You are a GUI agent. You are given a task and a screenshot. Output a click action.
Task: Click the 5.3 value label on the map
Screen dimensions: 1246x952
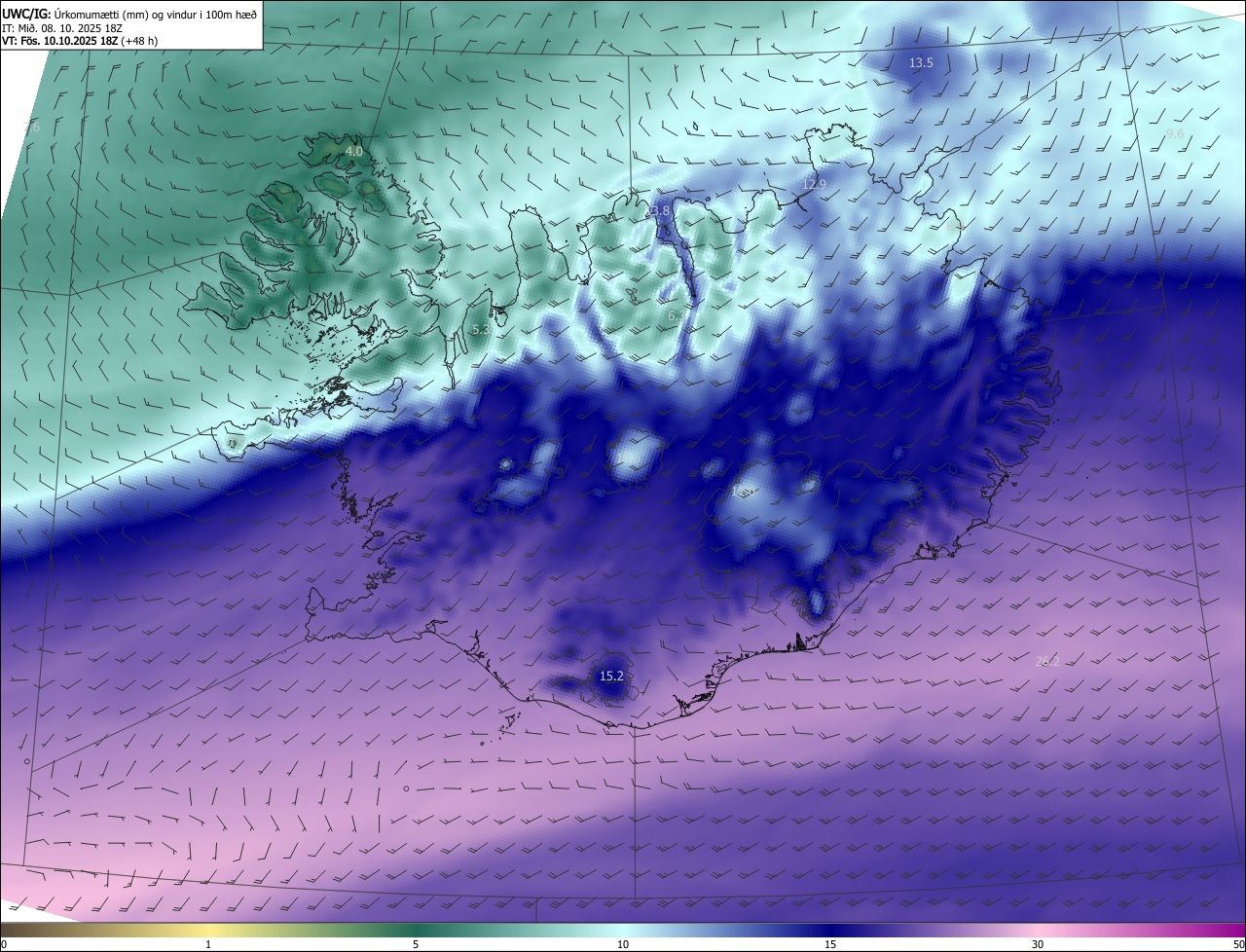[x=481, y=330]
